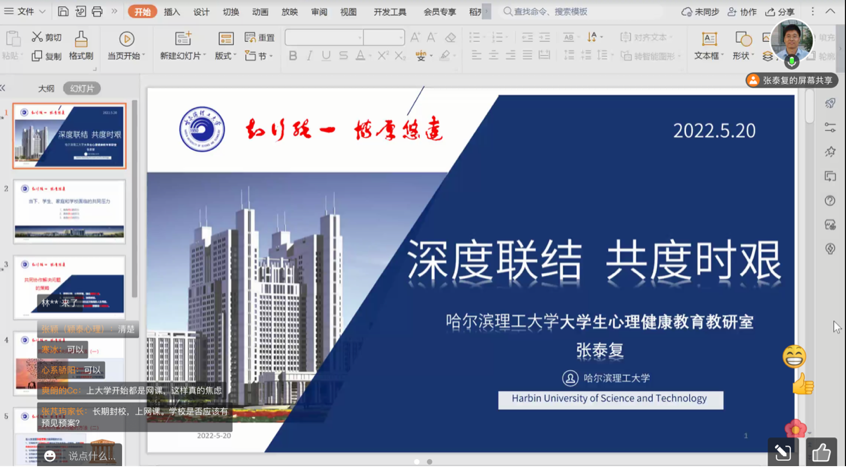Click the 新建幻灯片 new slide icon
The image size is (846, 467).
pos(183,39)
